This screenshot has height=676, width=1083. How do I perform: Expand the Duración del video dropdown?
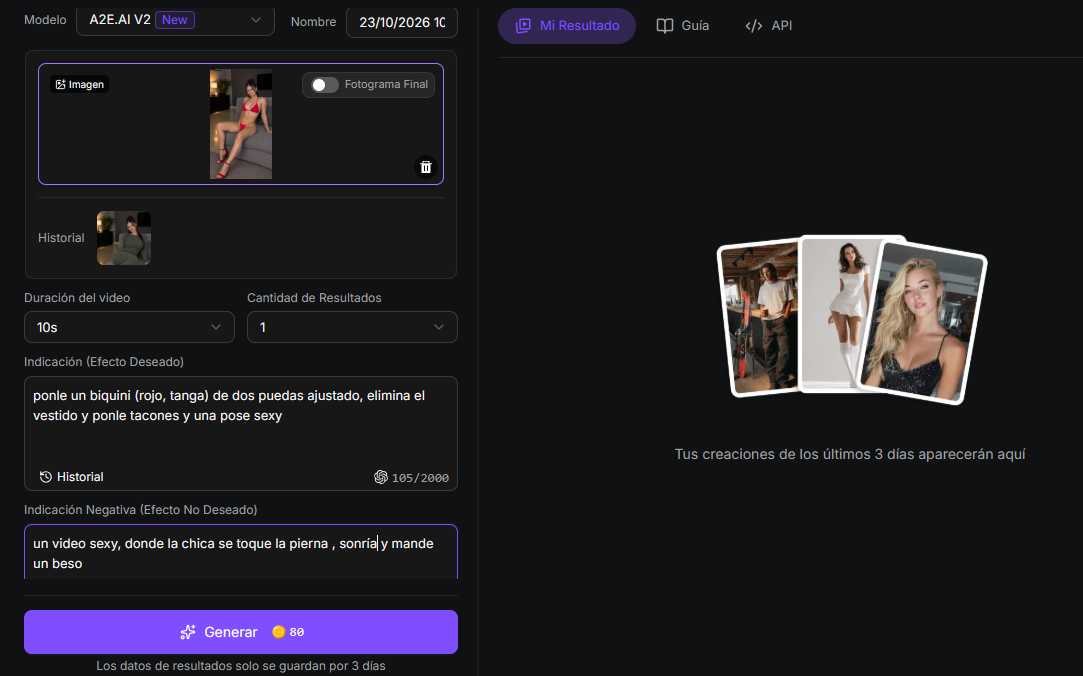click(129, 327)
